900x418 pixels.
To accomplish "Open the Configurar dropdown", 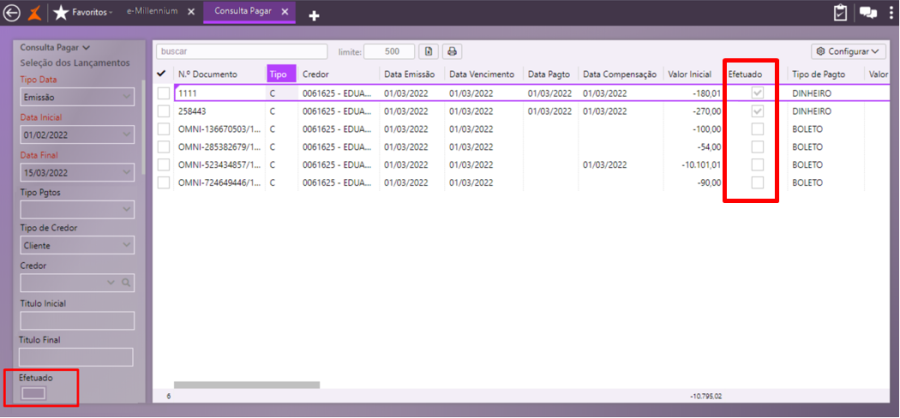I will point(848,52).
